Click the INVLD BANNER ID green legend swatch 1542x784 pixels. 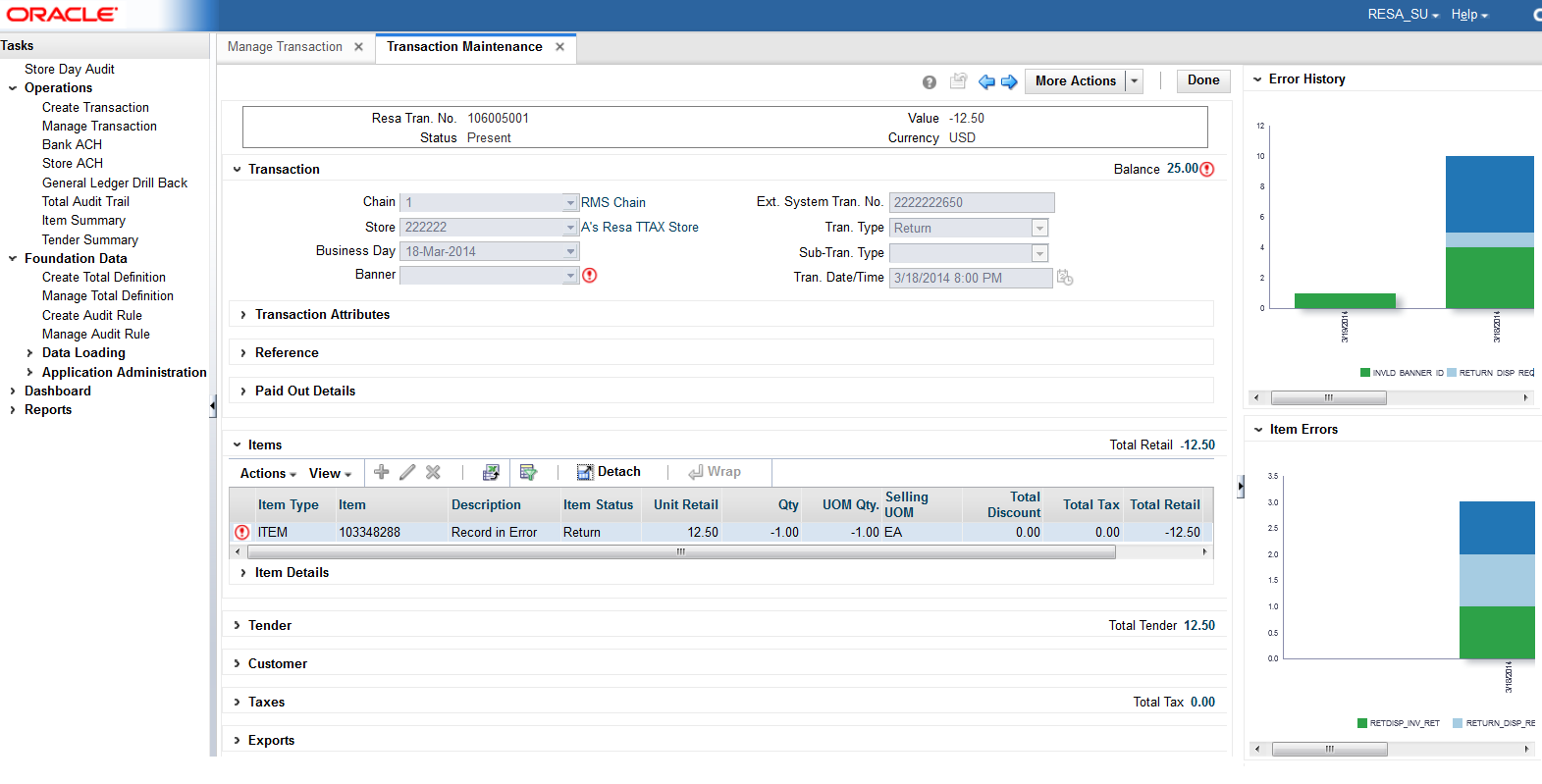[1364, 373]
